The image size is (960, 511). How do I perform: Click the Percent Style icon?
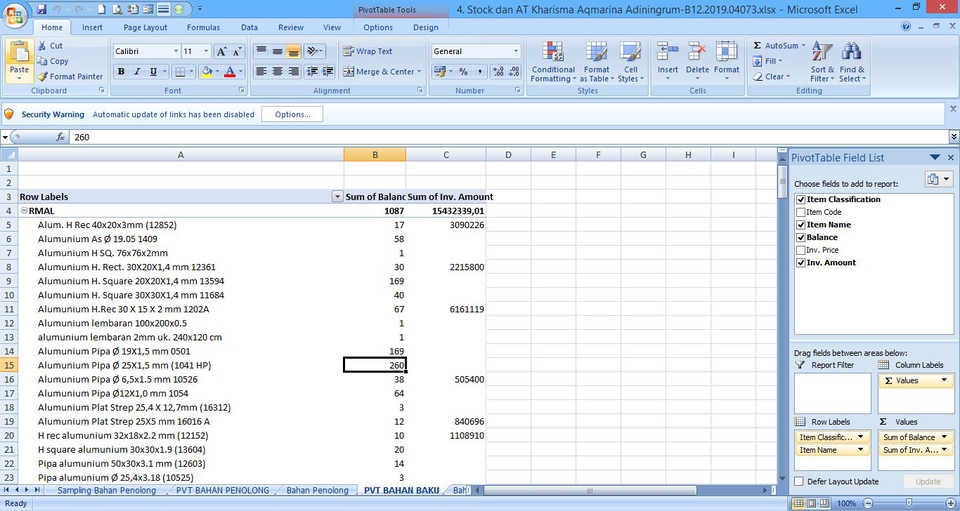463,72
